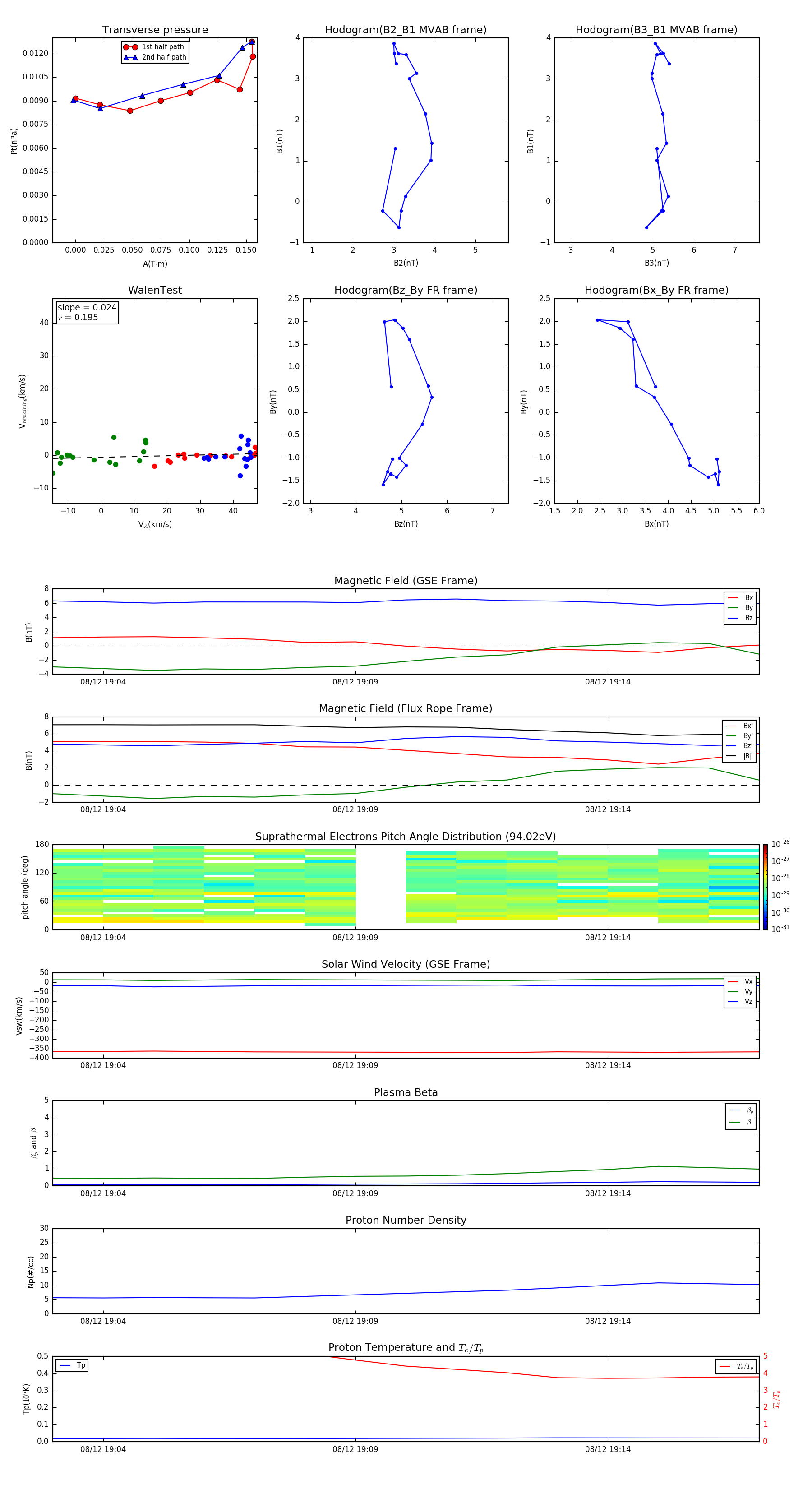Click the Bx(nT) axis label

pyautogui.click(x=656, y=524)
